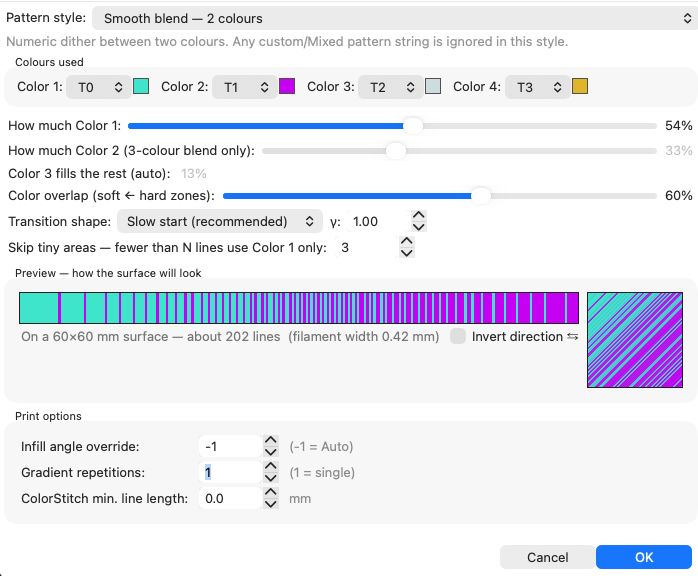Viewport: 698px width, 576px height.
Task: Click the horizontal gradient preview strip
Action: click(299, 308)
